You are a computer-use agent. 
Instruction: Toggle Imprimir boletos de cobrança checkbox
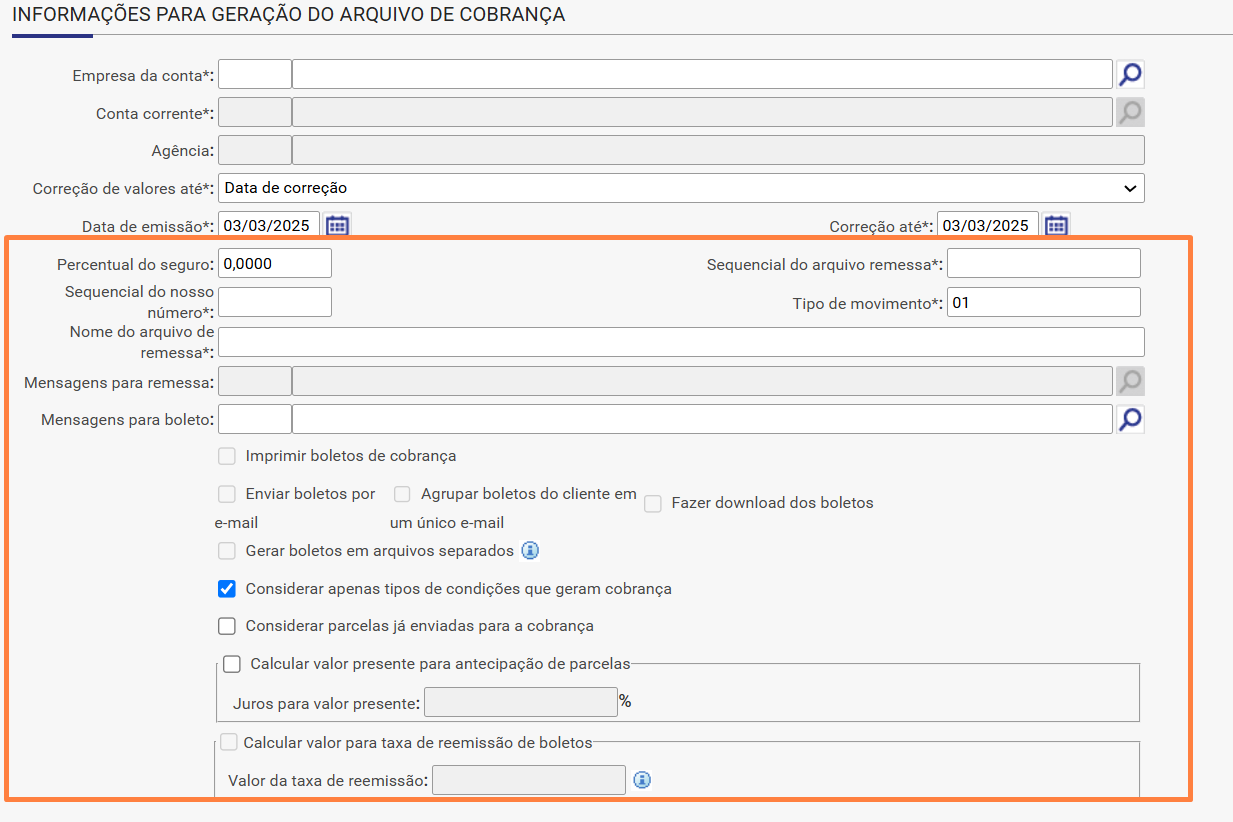tap(227, 456)
